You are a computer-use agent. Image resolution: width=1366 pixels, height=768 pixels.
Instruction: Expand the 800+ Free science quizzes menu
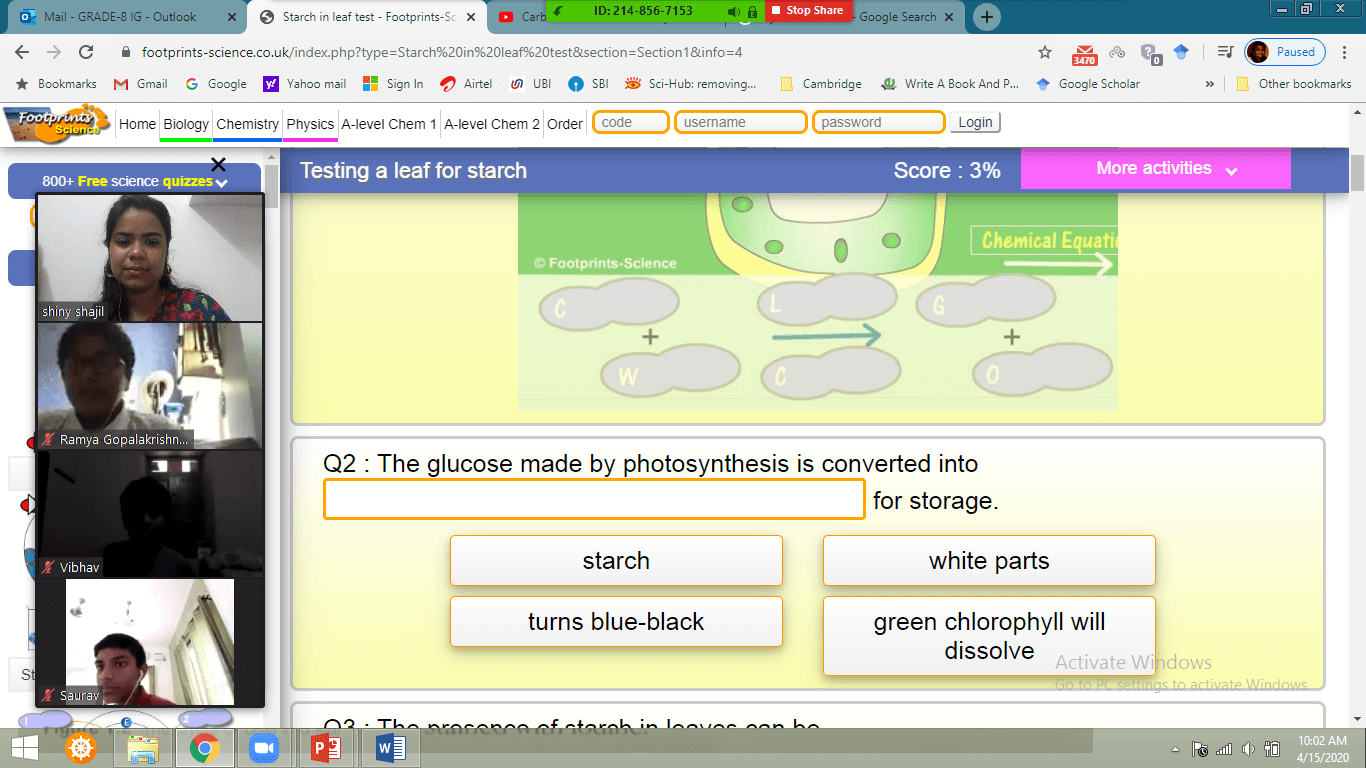point(134,181)
